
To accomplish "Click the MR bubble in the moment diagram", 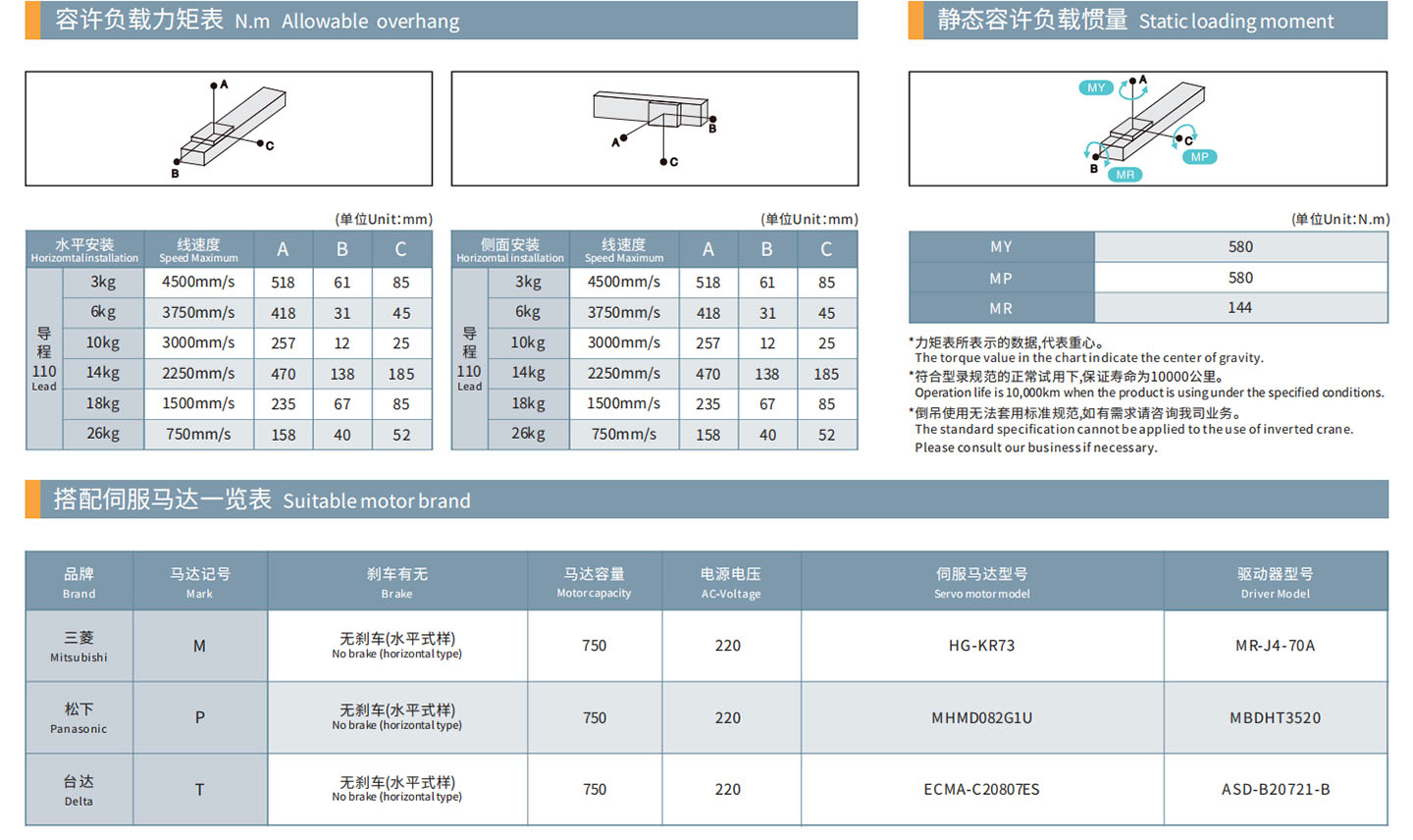I will coord(1125,175).
